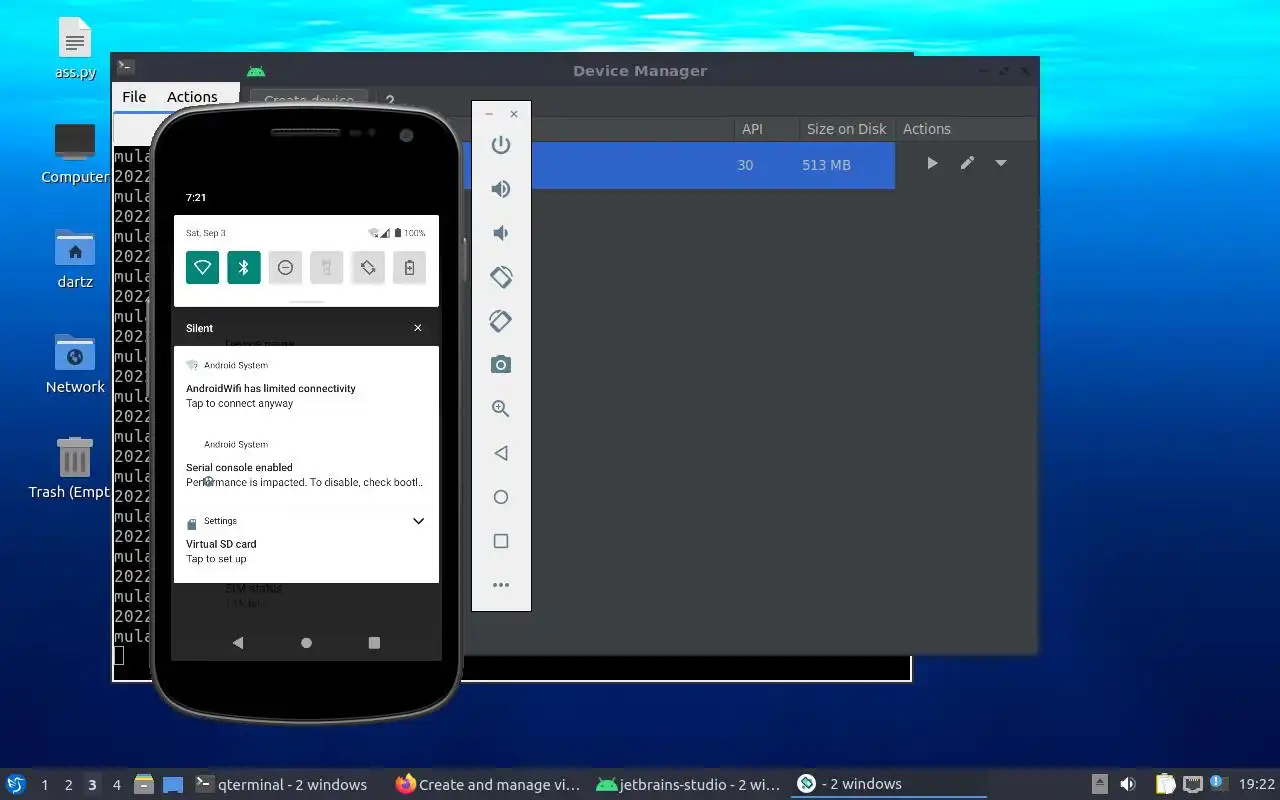This screenshot has width=1280, height=800.
Task: Toggle the Bluetooth quick settings tile
Action: tap(244, 267)
